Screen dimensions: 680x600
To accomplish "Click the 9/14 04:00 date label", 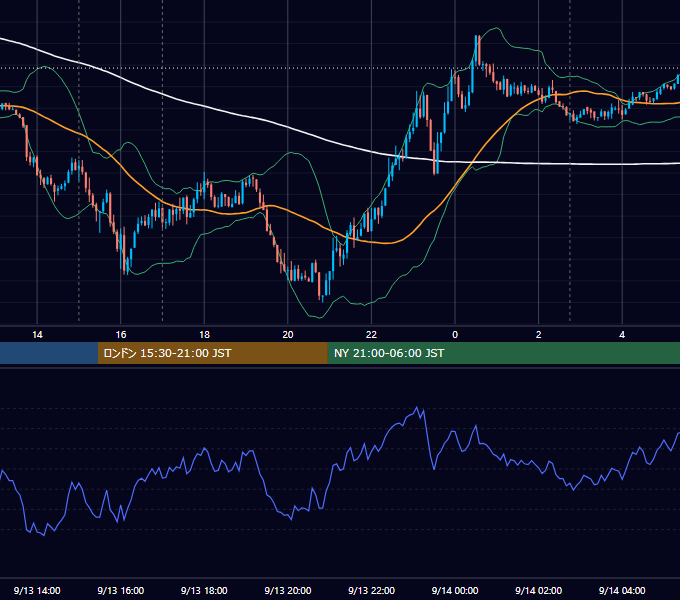I will tap(622, 590).
